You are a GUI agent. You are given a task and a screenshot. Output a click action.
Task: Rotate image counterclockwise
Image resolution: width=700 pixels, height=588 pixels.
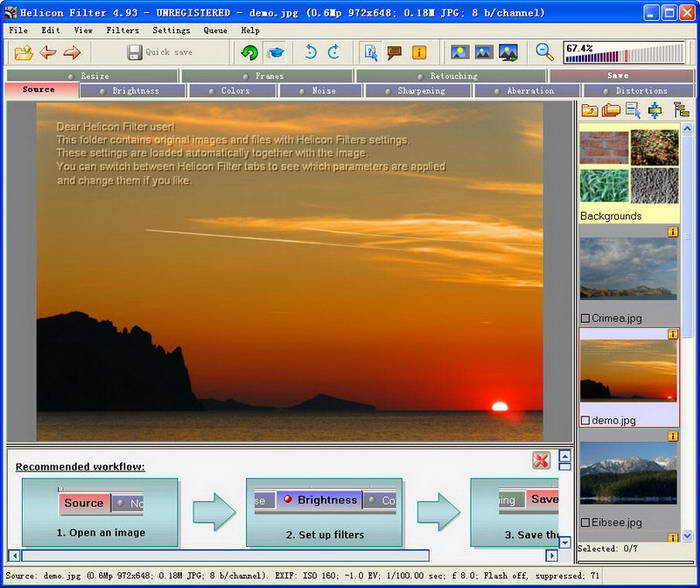(x=310, y=52)
